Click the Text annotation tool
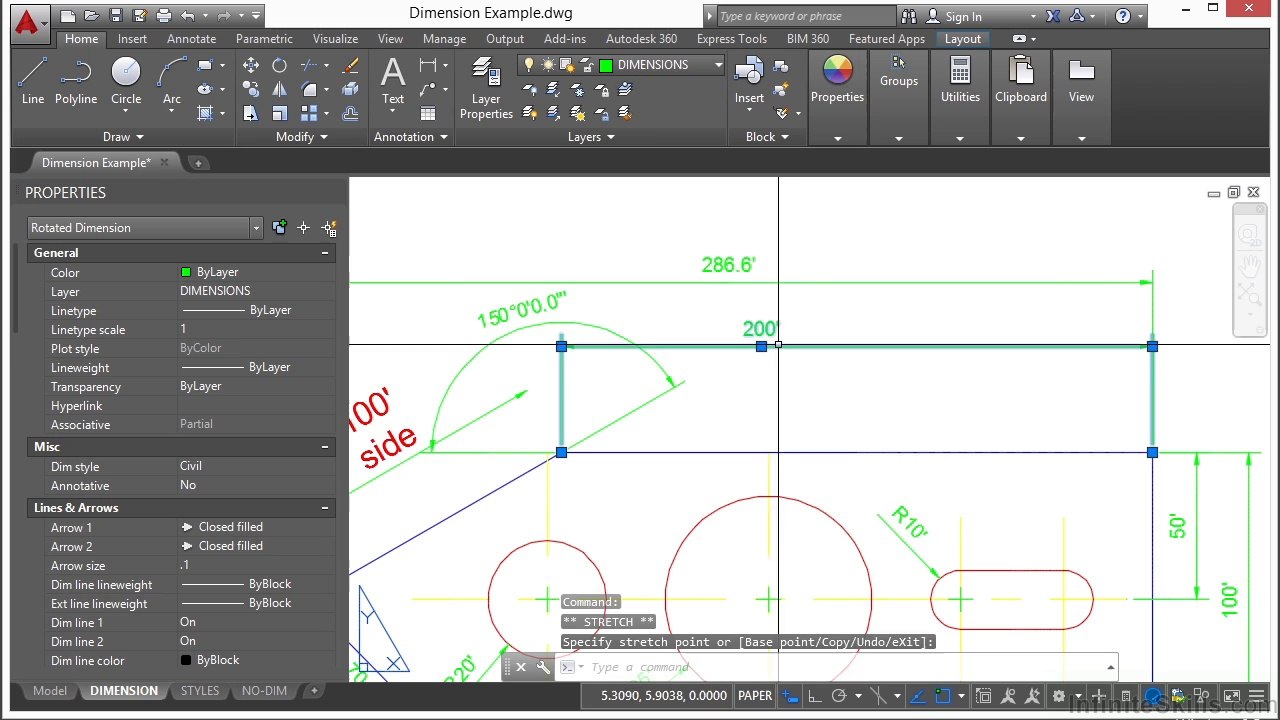This screenshot has width=1280, height=720. 393,80
